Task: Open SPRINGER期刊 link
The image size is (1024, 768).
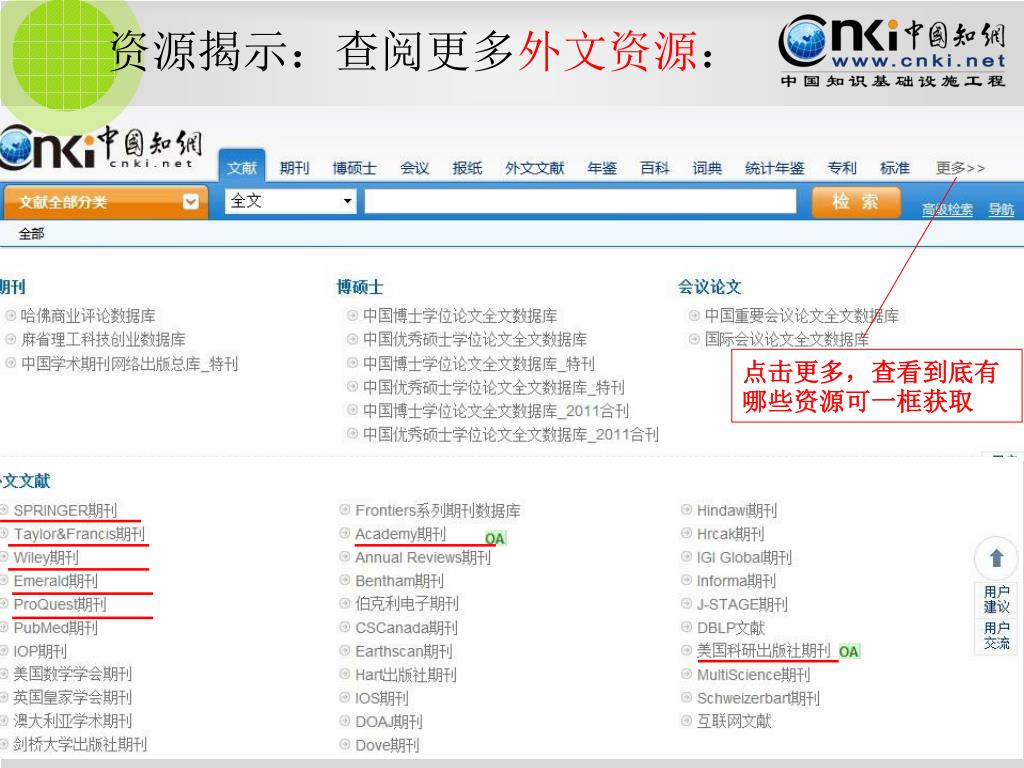Action: click(65, 511)
